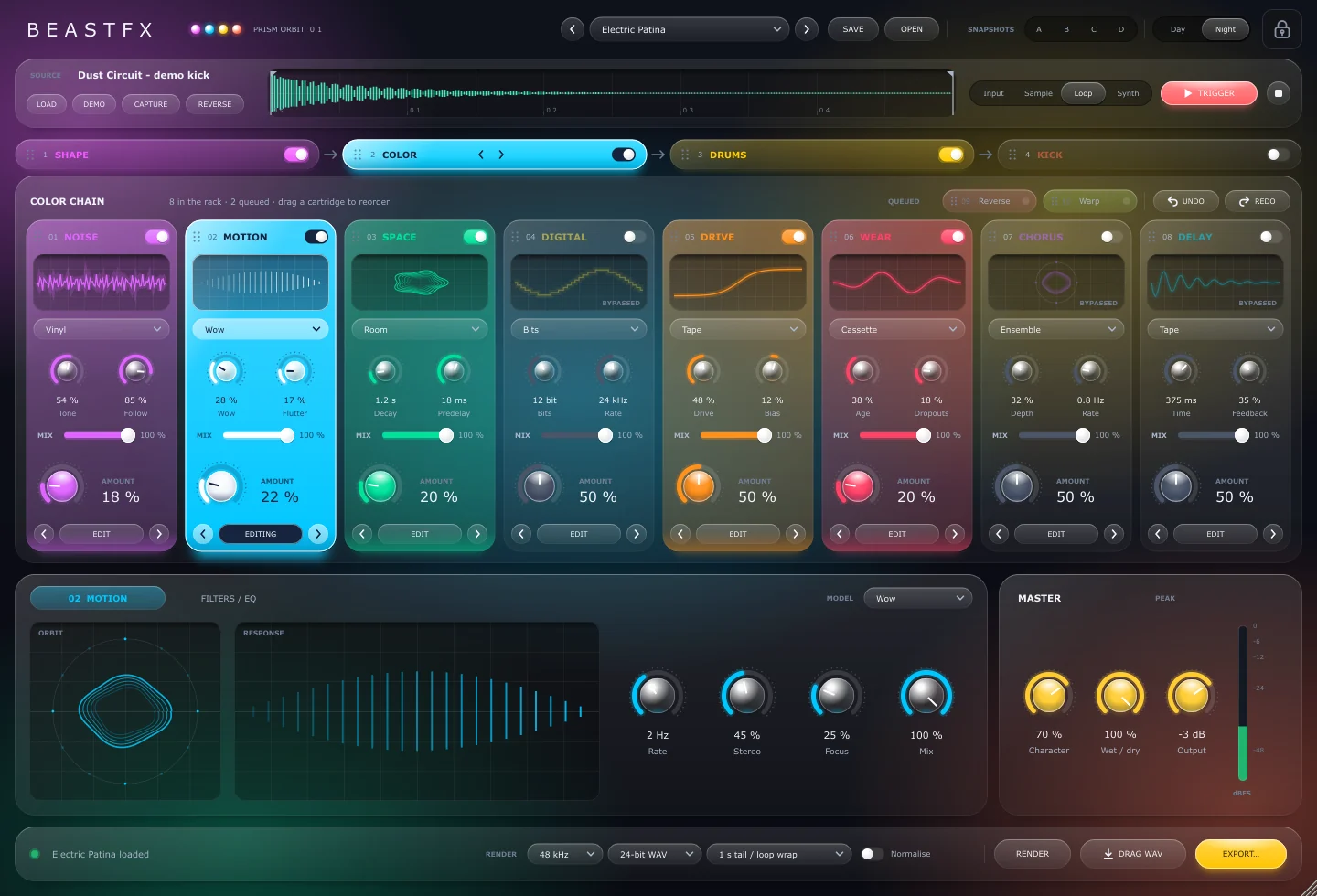This screenshot has height=896, width=1317.
Task: Enable the KICK stage switch
Action: pos(1278,155)
